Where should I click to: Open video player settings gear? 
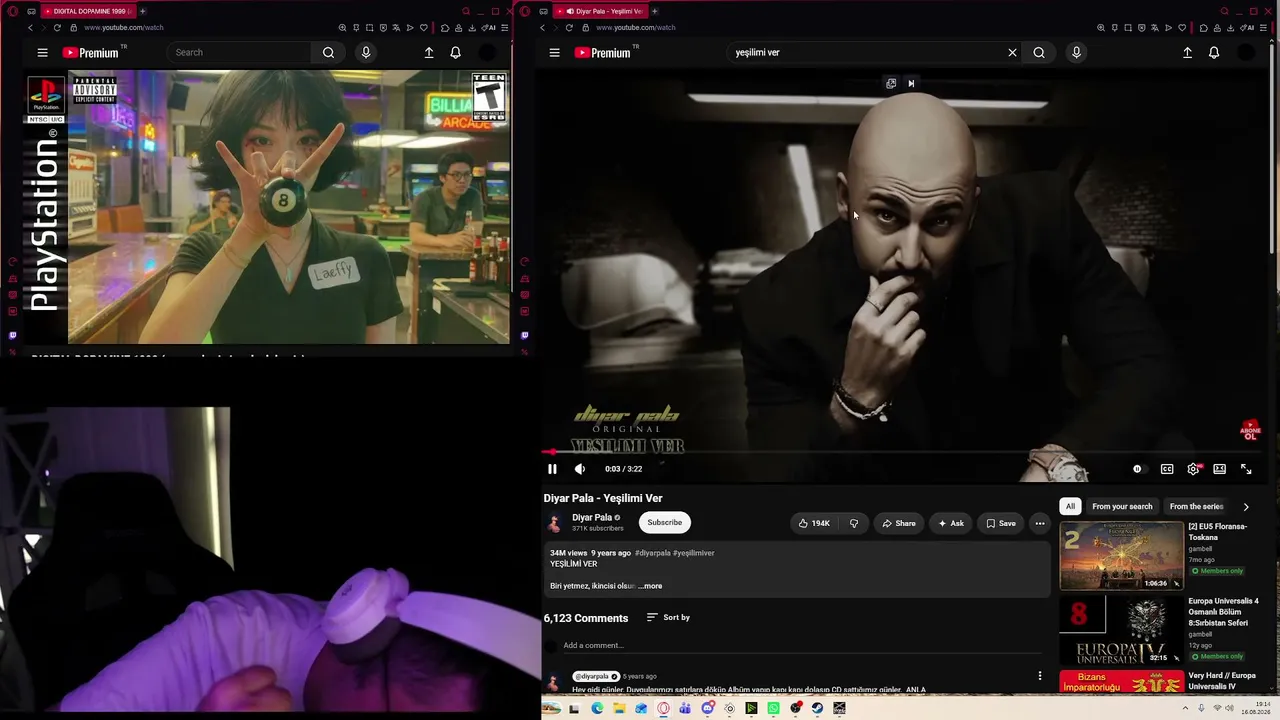(1193, 469)
